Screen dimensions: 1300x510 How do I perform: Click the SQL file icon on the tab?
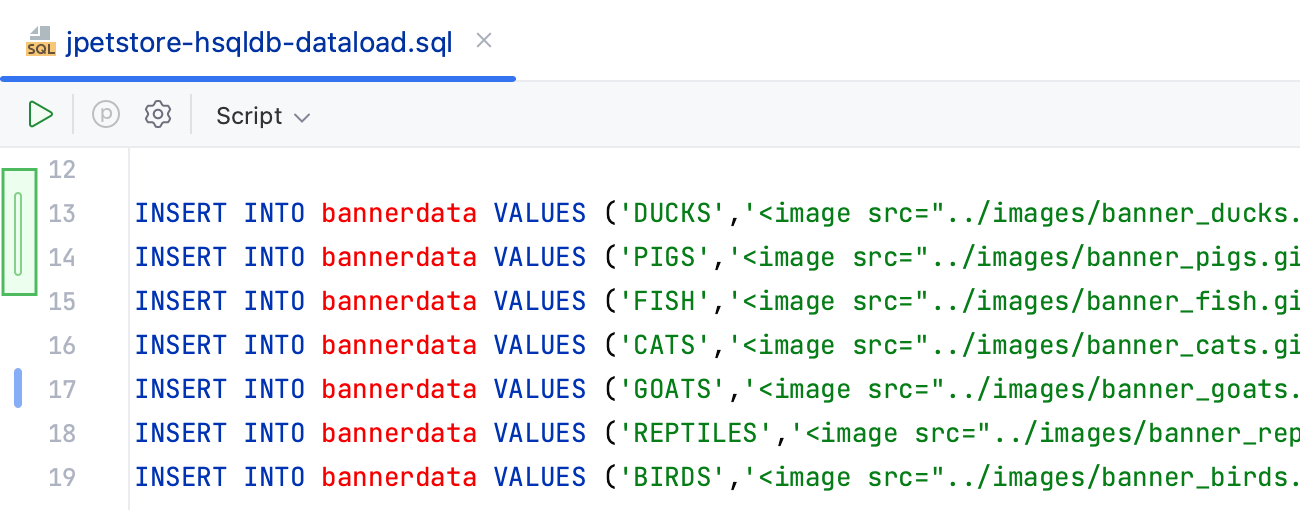click(40, 43)
